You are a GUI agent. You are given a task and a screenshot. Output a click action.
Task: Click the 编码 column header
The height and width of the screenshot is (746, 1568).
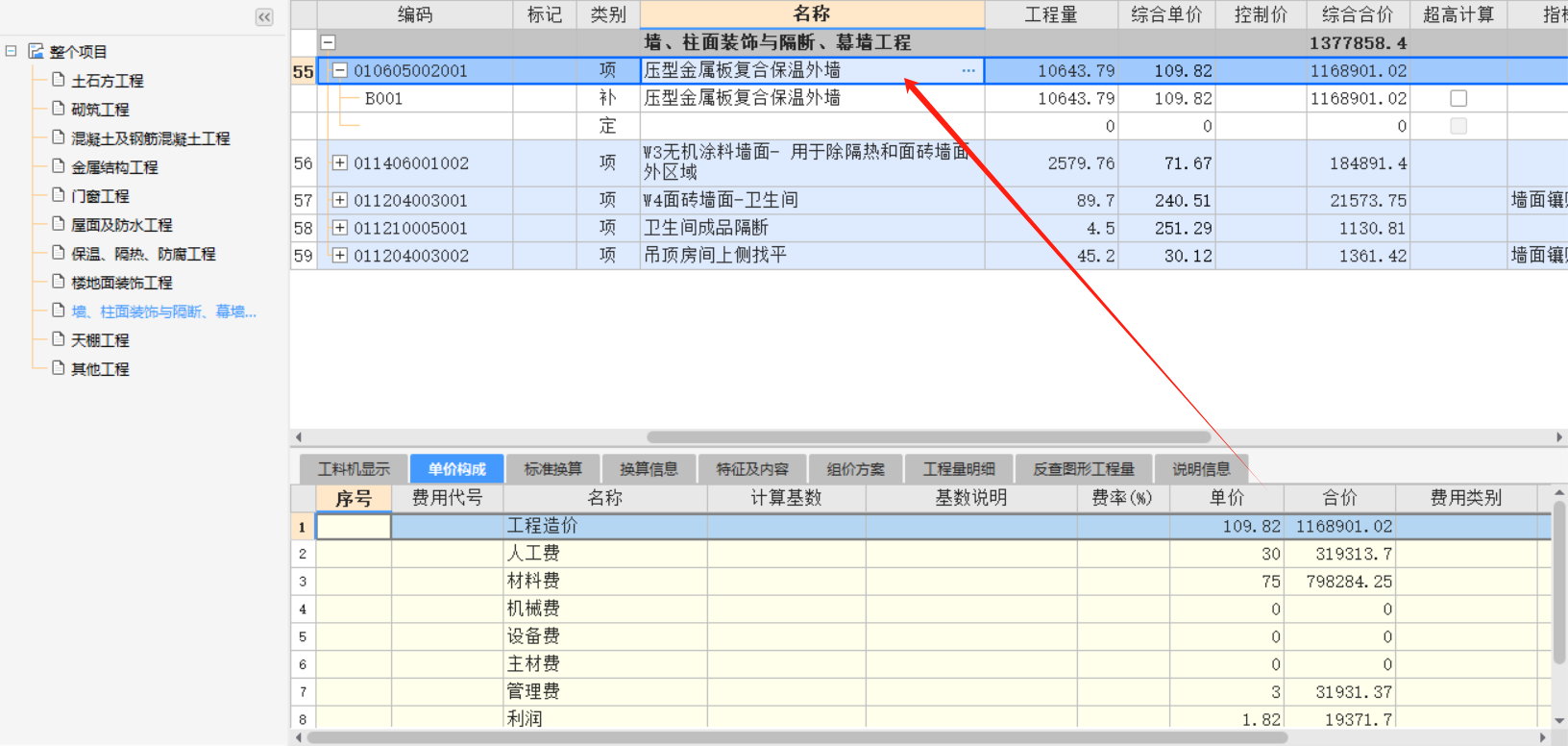tap(415, 14)
